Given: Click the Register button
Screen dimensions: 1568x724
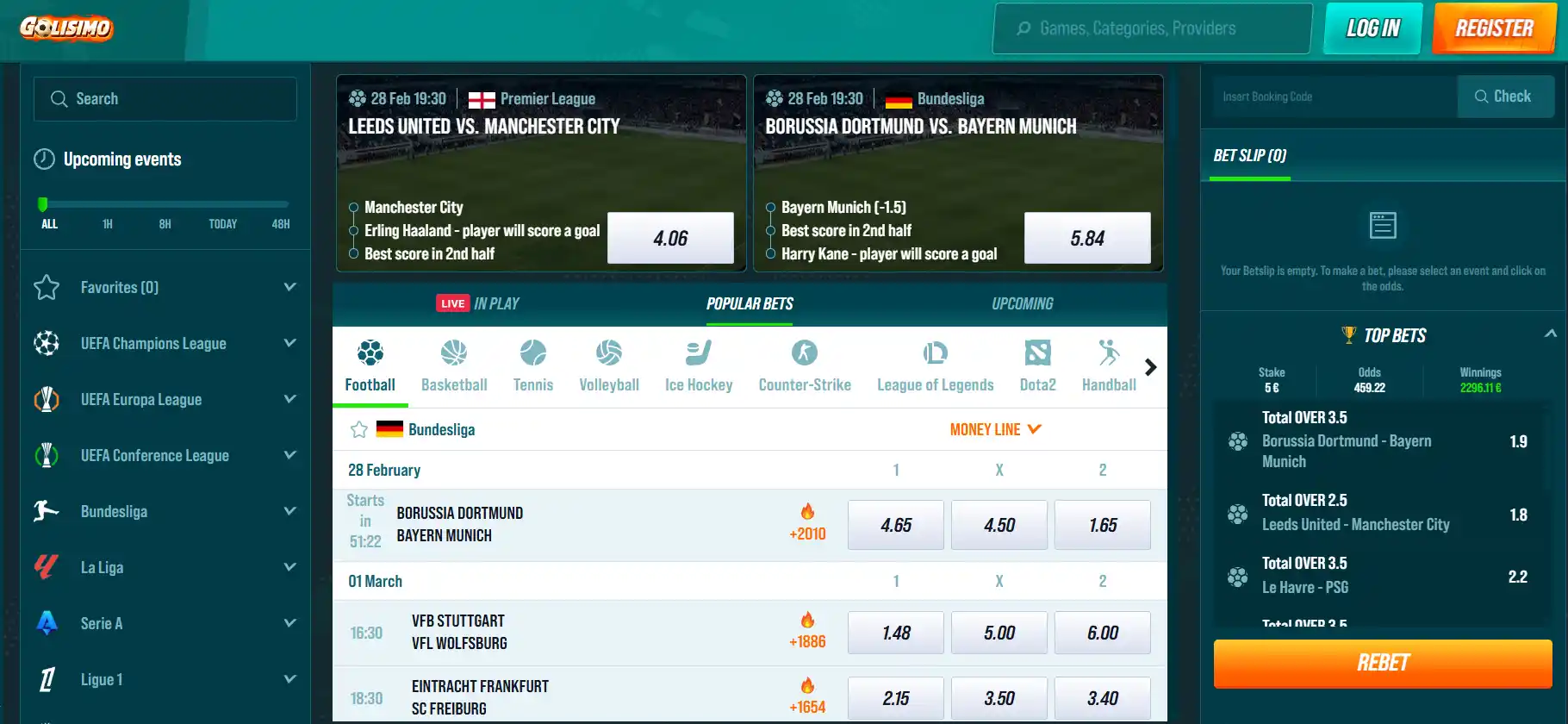Looking at the screenshot, I should click(1495, 28).
